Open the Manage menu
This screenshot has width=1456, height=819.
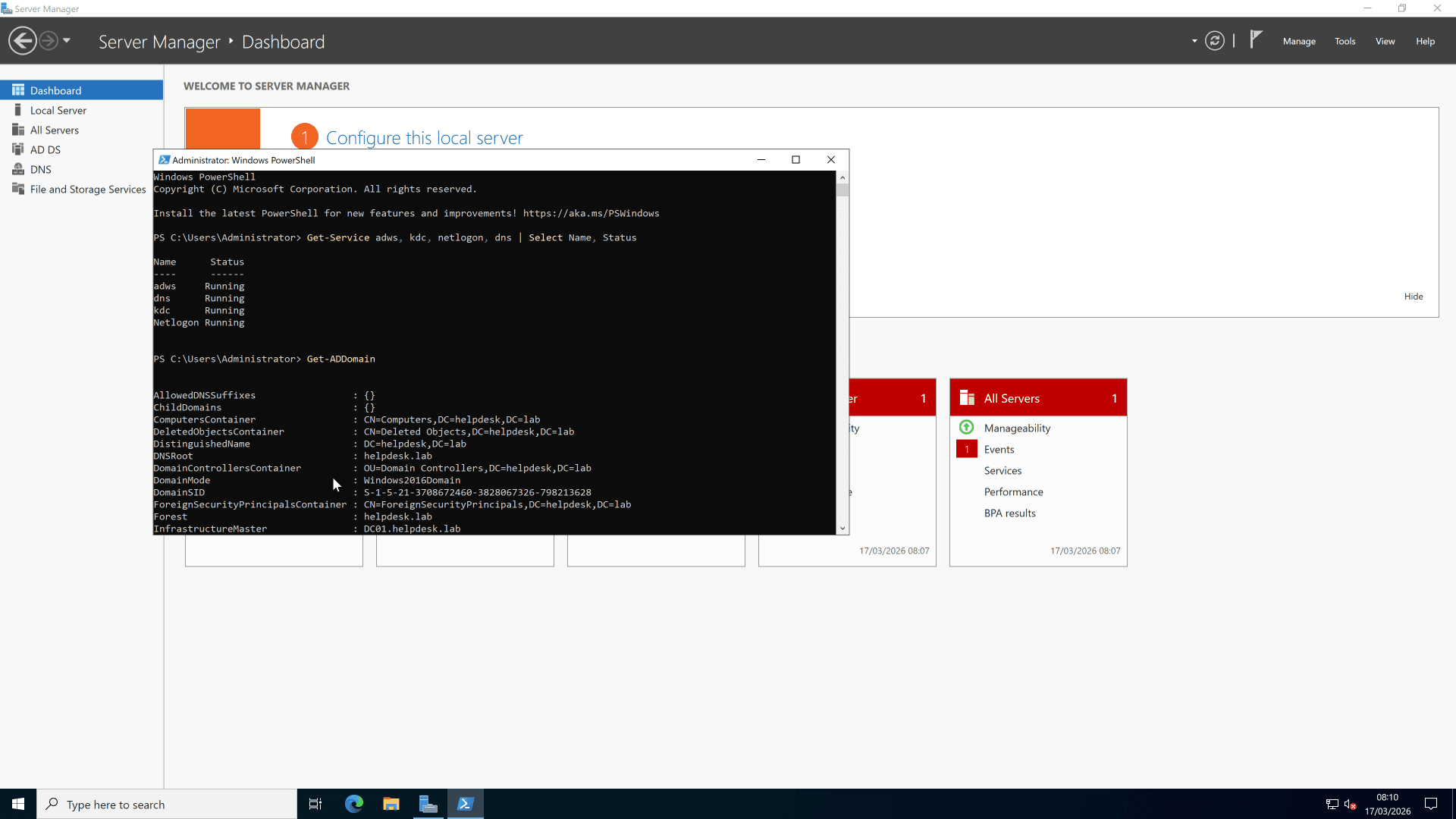coord(1299,41)
